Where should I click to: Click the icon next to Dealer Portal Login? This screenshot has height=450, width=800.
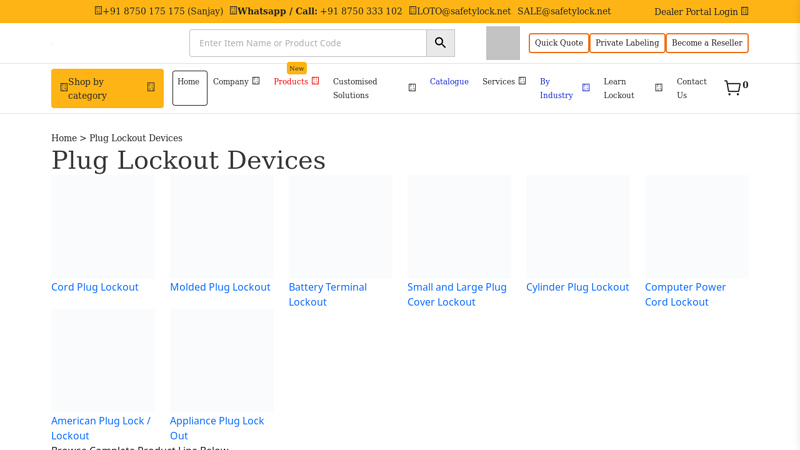(744, 11)
